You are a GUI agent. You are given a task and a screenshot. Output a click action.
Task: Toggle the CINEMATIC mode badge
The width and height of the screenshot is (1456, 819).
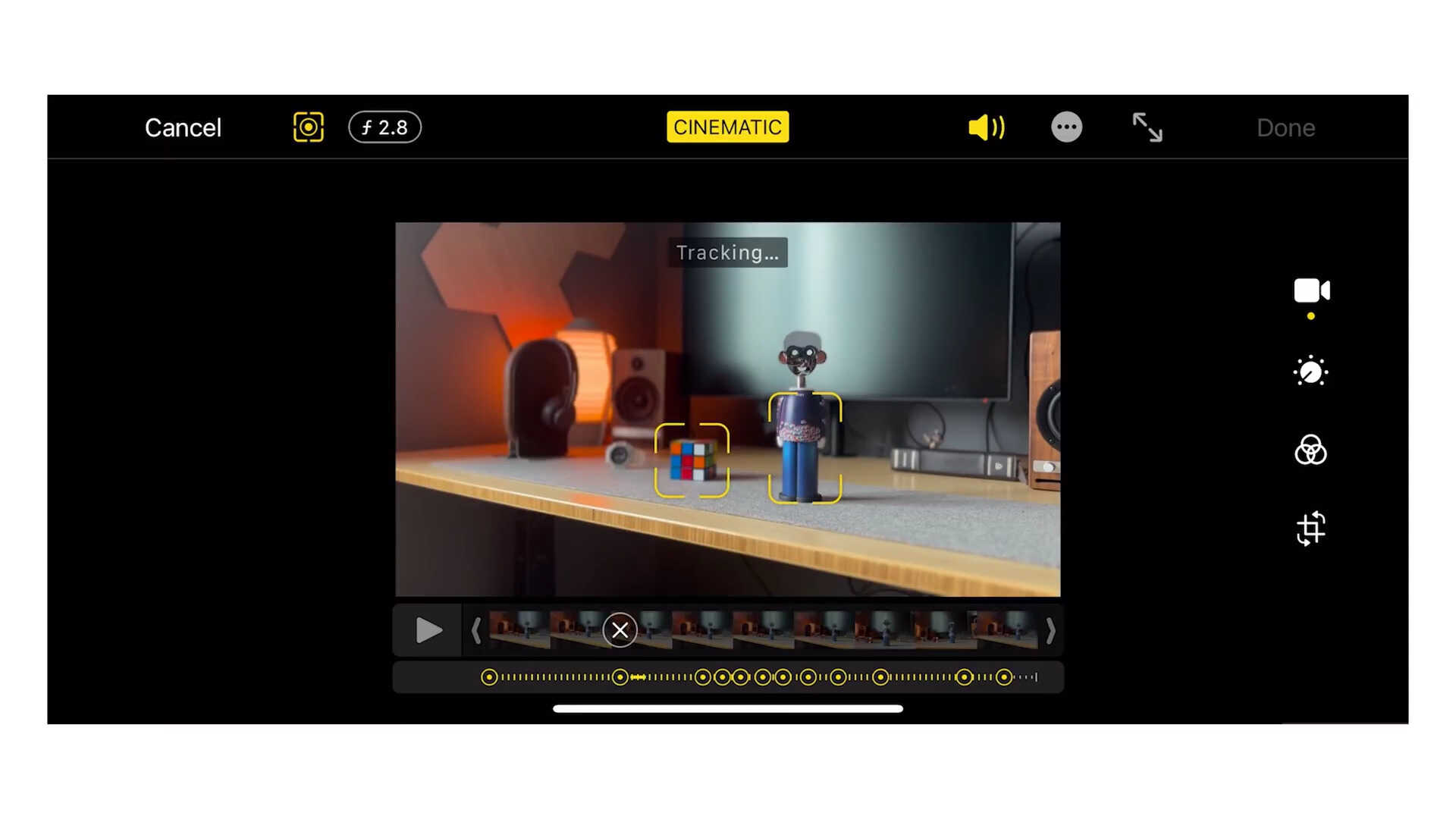point(727,127)
